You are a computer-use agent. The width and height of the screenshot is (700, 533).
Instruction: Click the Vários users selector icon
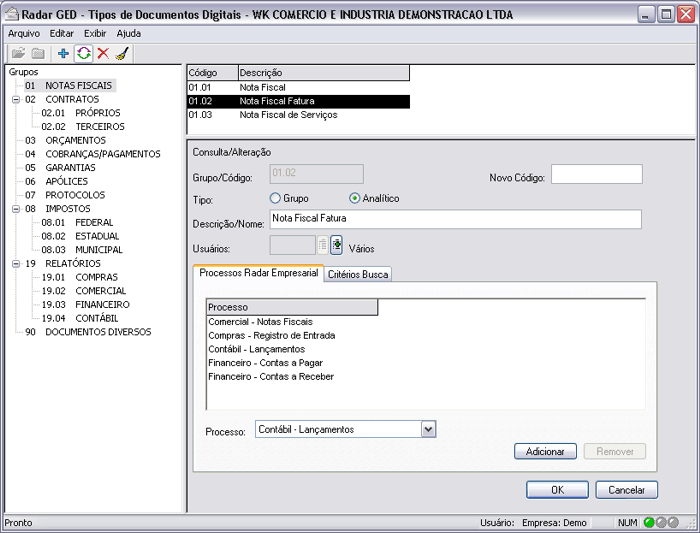coord(337,245)
